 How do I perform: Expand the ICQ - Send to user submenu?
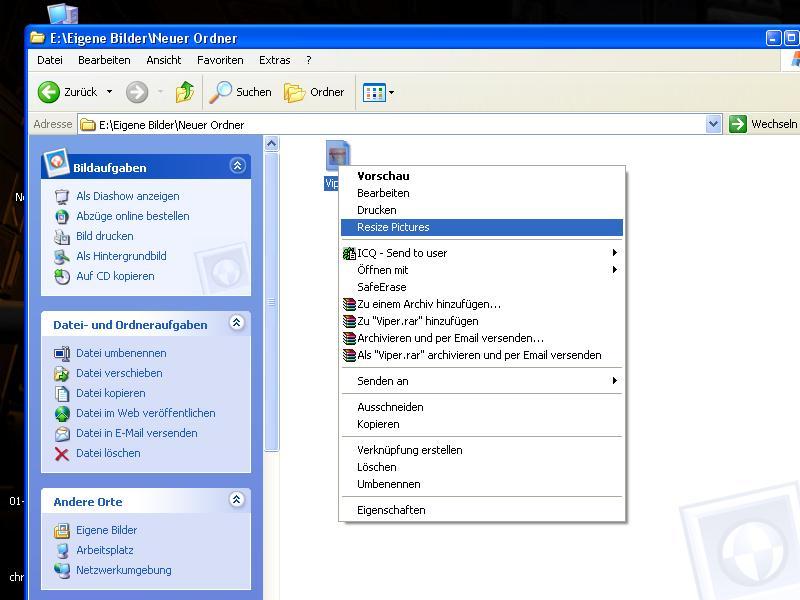coord(615,253)
